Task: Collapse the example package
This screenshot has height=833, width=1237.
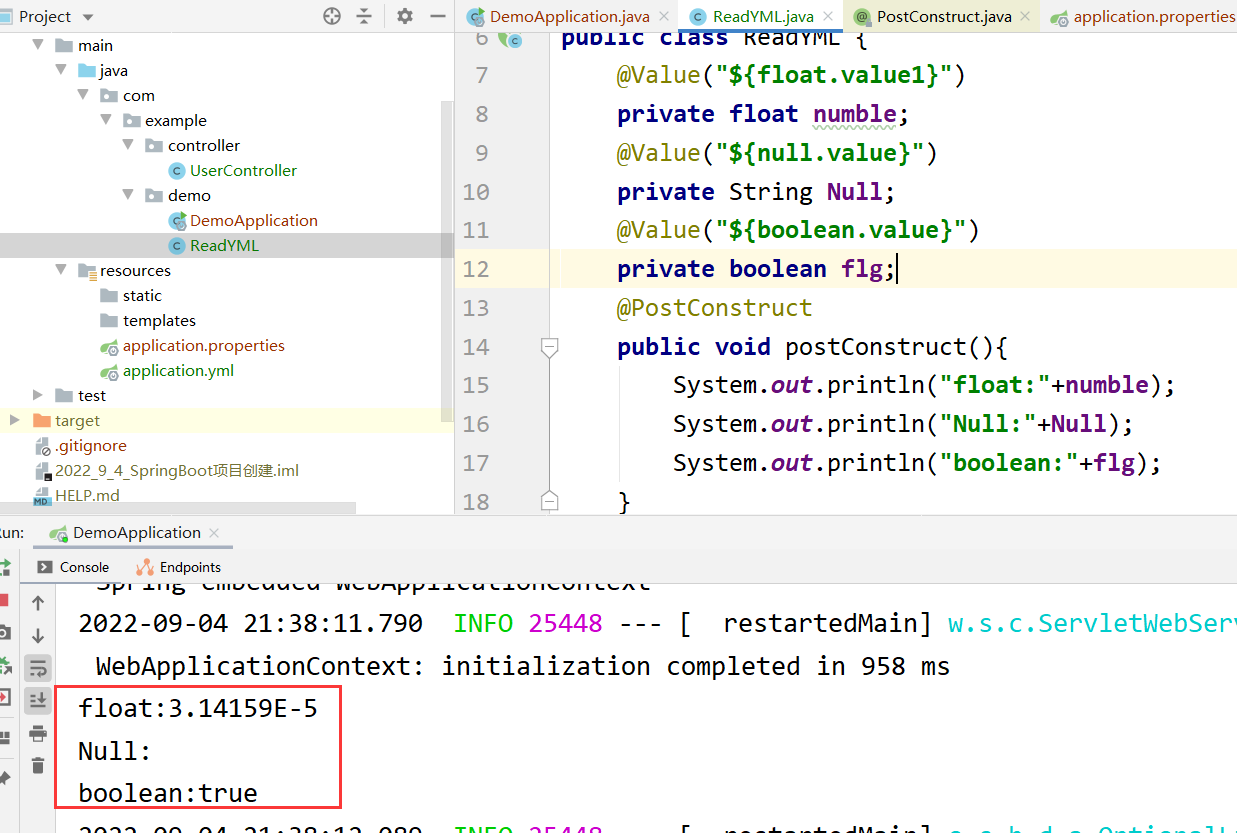Action: 106,120
